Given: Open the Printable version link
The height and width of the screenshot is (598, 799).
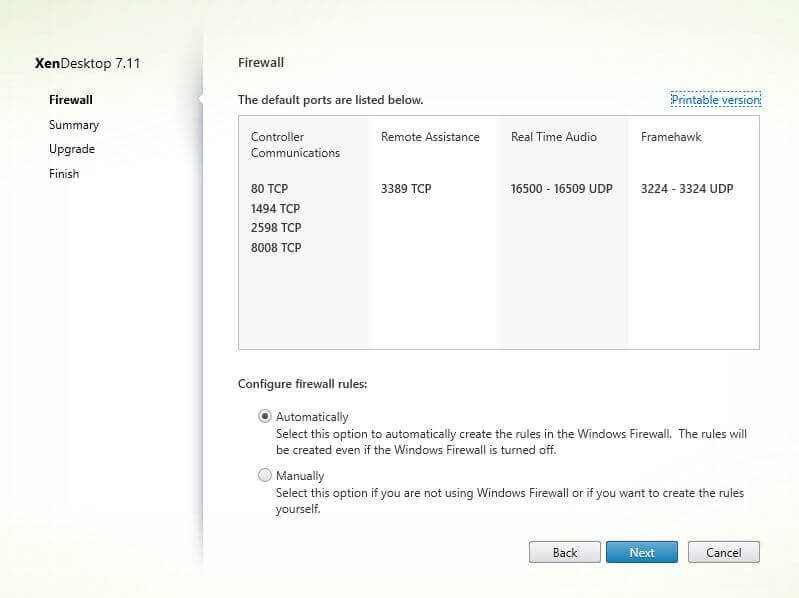Looking at the screenshot, I should (x=716, y=100).
